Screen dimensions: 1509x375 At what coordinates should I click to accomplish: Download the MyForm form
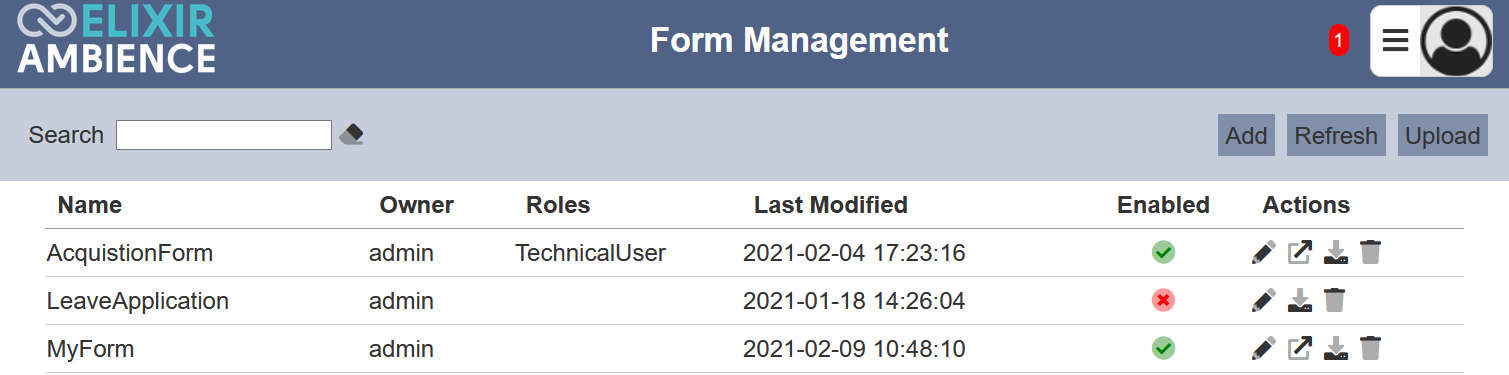pyautogui.click(x=1335, y=349)
